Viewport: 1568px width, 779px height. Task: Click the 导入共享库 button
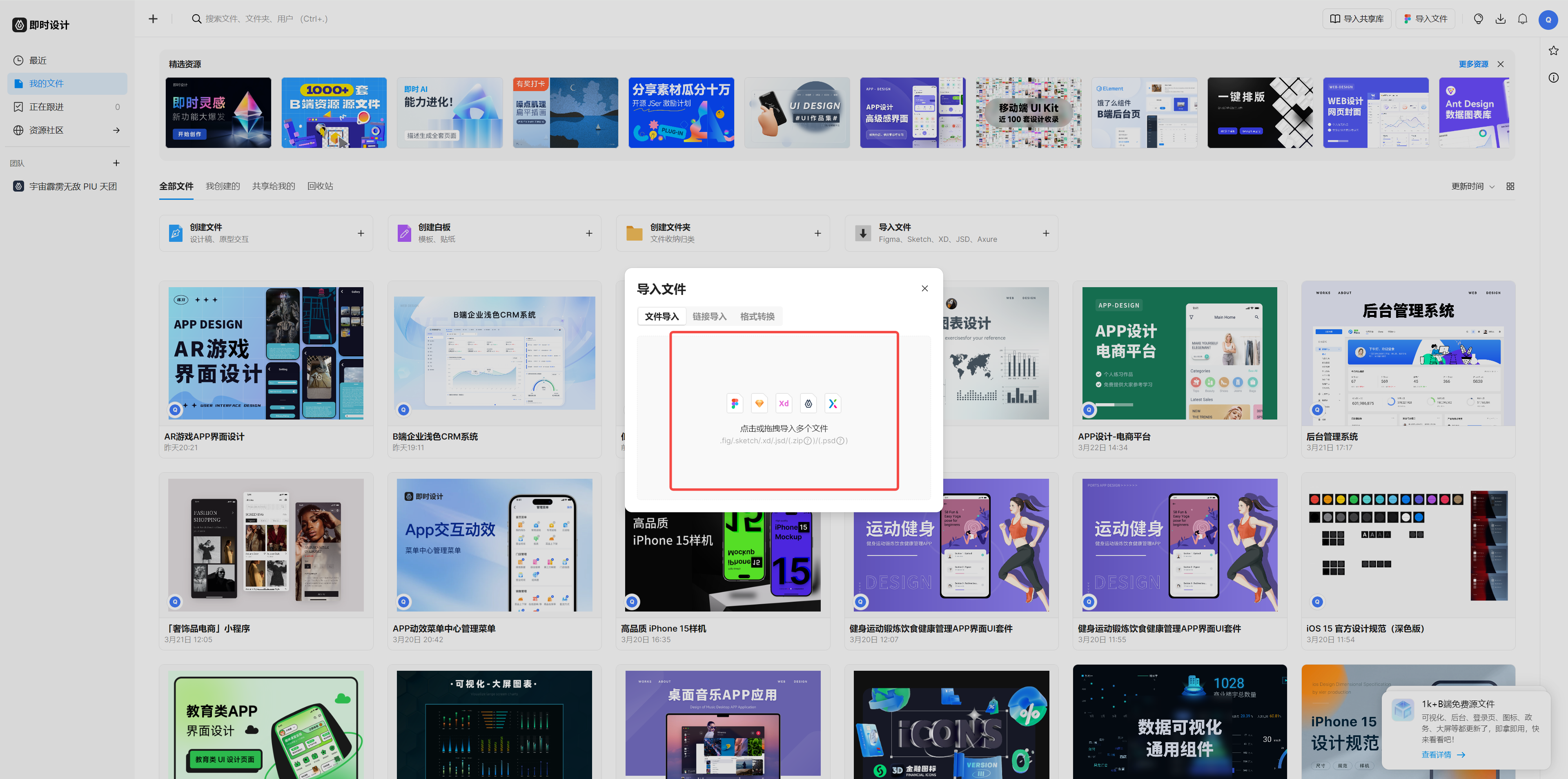1357,19
